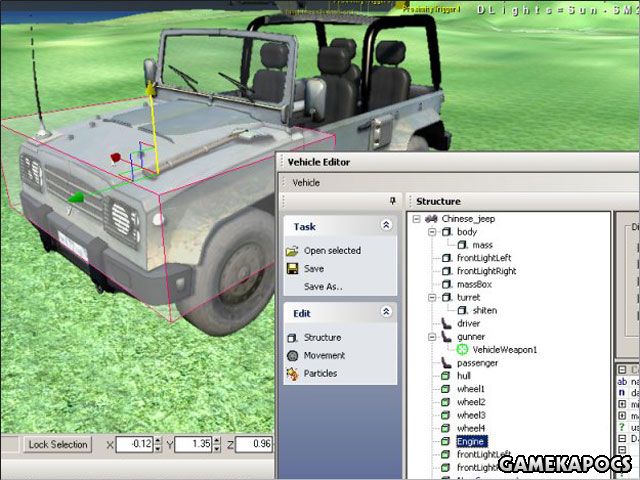This screenshot has width=640, height=480.
Task: Select shiten under turret
Action: coord(485,311)
